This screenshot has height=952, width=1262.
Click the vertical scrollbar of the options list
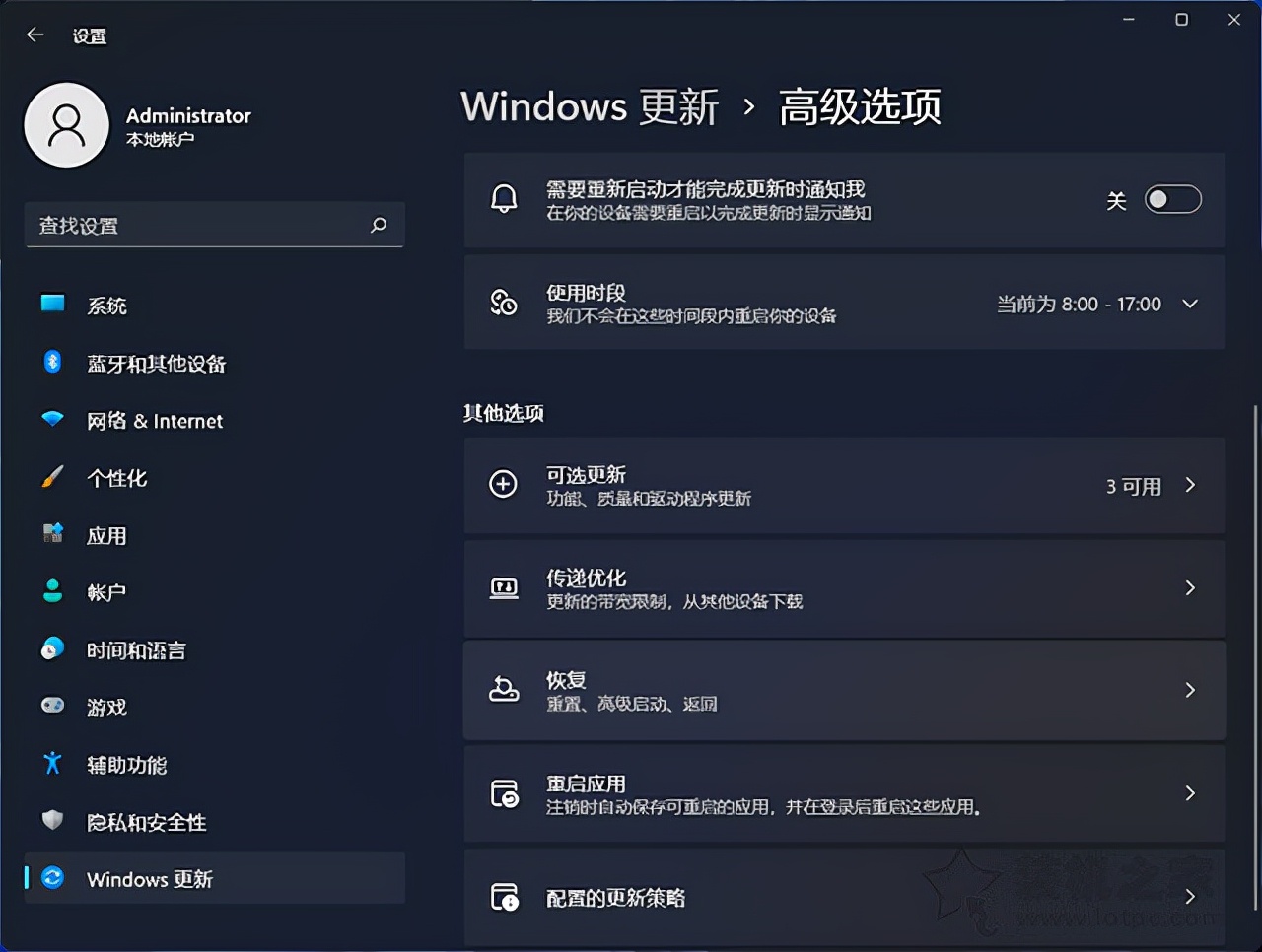pos(1255,655)
